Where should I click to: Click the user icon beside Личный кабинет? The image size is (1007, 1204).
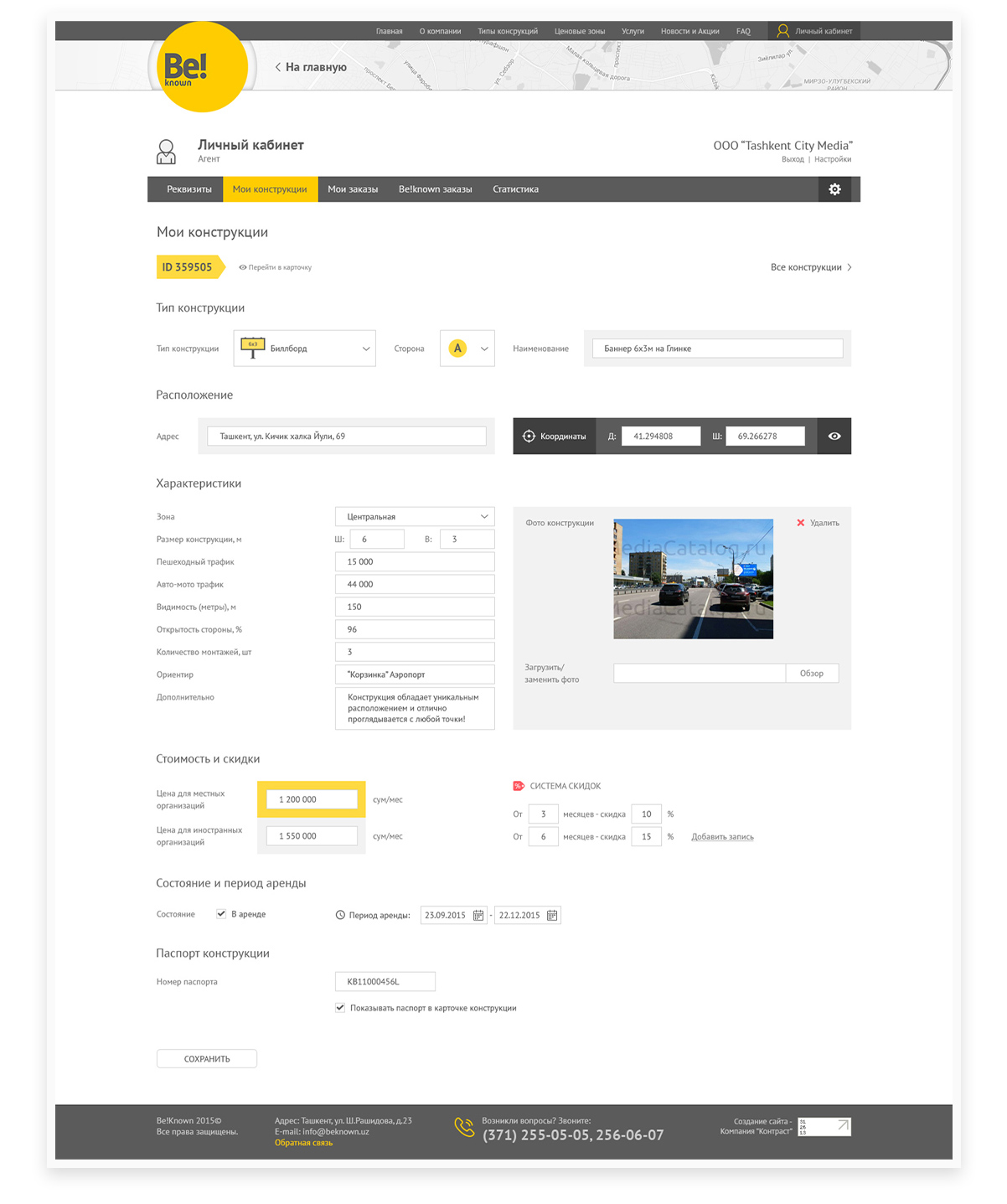tap(166, 152)
